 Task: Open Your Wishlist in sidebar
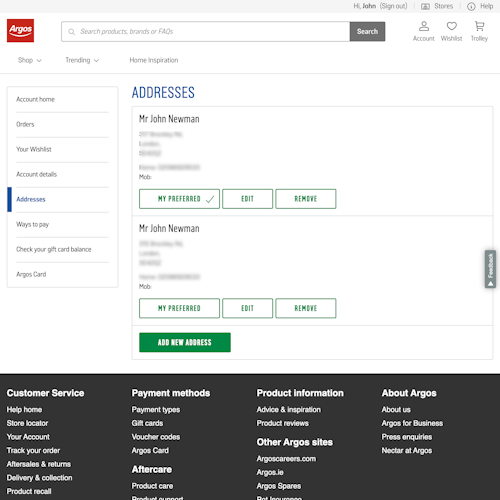point(34,149)
